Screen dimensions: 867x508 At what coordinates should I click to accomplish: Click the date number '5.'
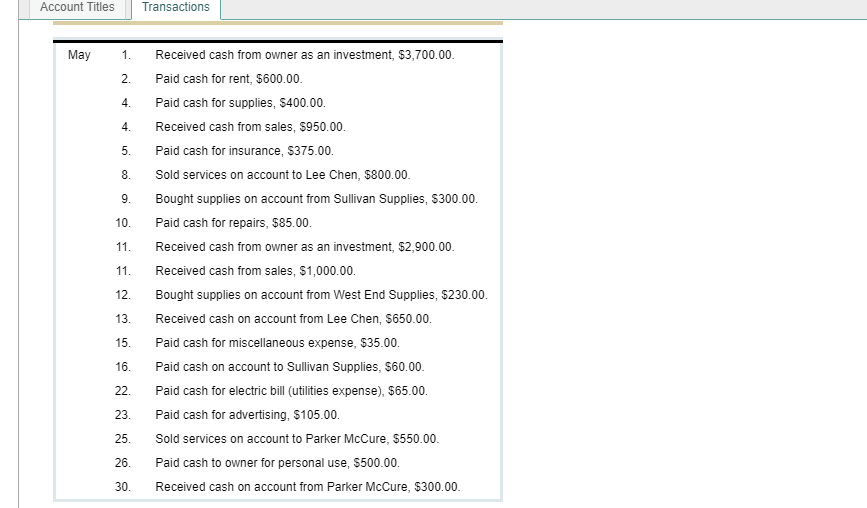coord(126,151)
